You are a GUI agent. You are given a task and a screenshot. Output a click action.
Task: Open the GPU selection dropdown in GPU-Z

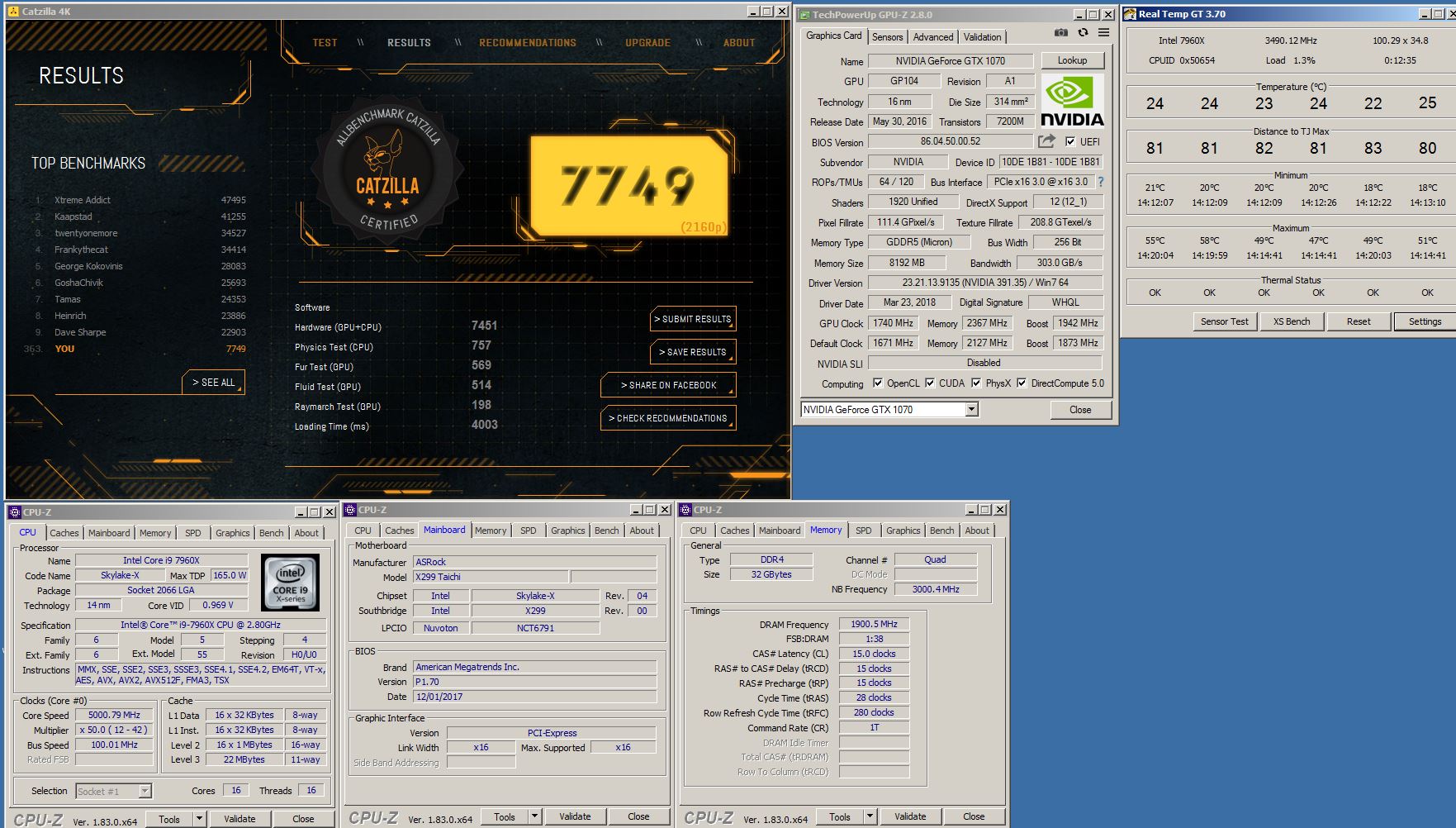pos(971,409)
